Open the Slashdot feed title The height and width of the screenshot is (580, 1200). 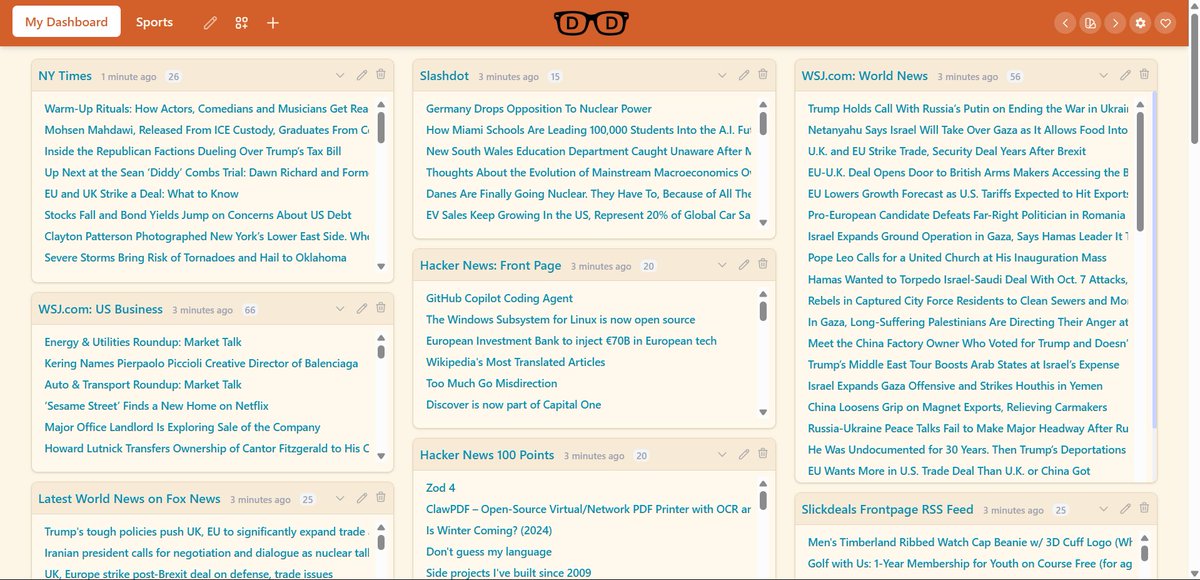pos(444,76)
